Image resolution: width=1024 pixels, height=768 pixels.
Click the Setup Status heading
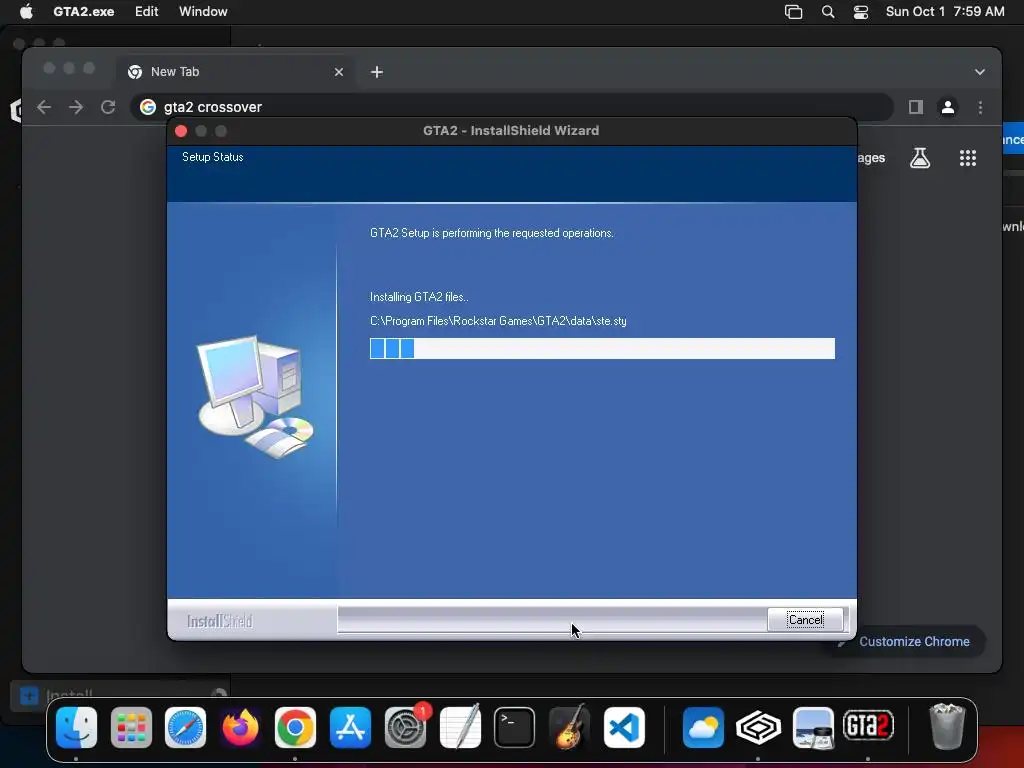click(213, 157)
